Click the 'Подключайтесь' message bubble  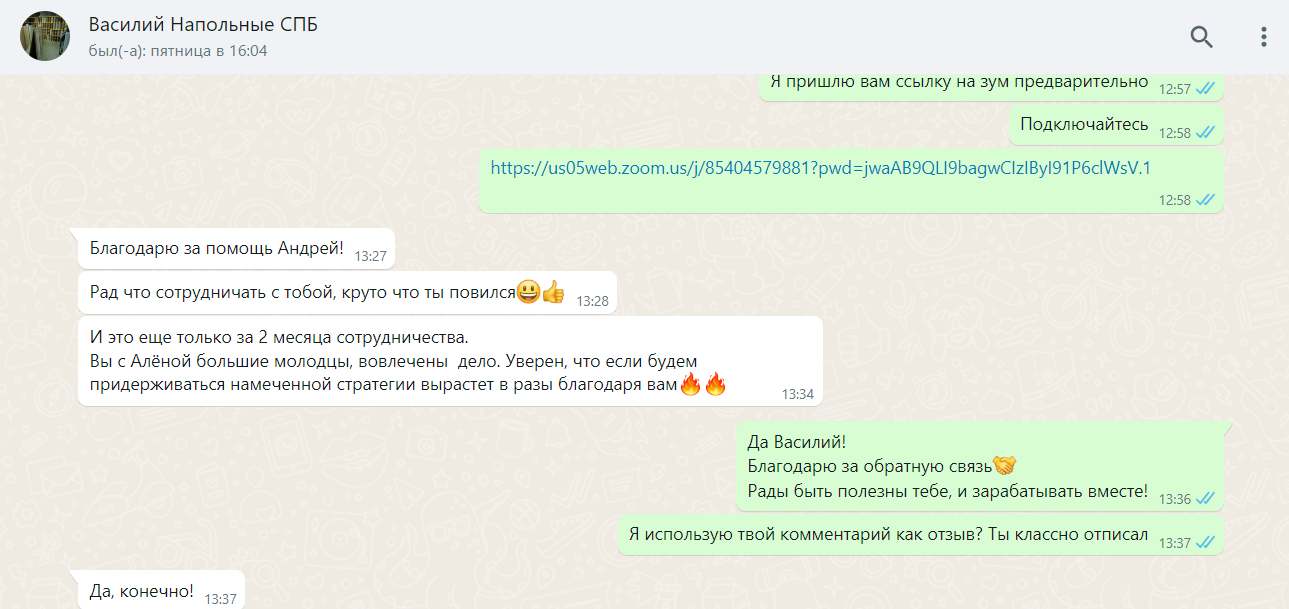pyautogui.click(x=1117, y=126)
